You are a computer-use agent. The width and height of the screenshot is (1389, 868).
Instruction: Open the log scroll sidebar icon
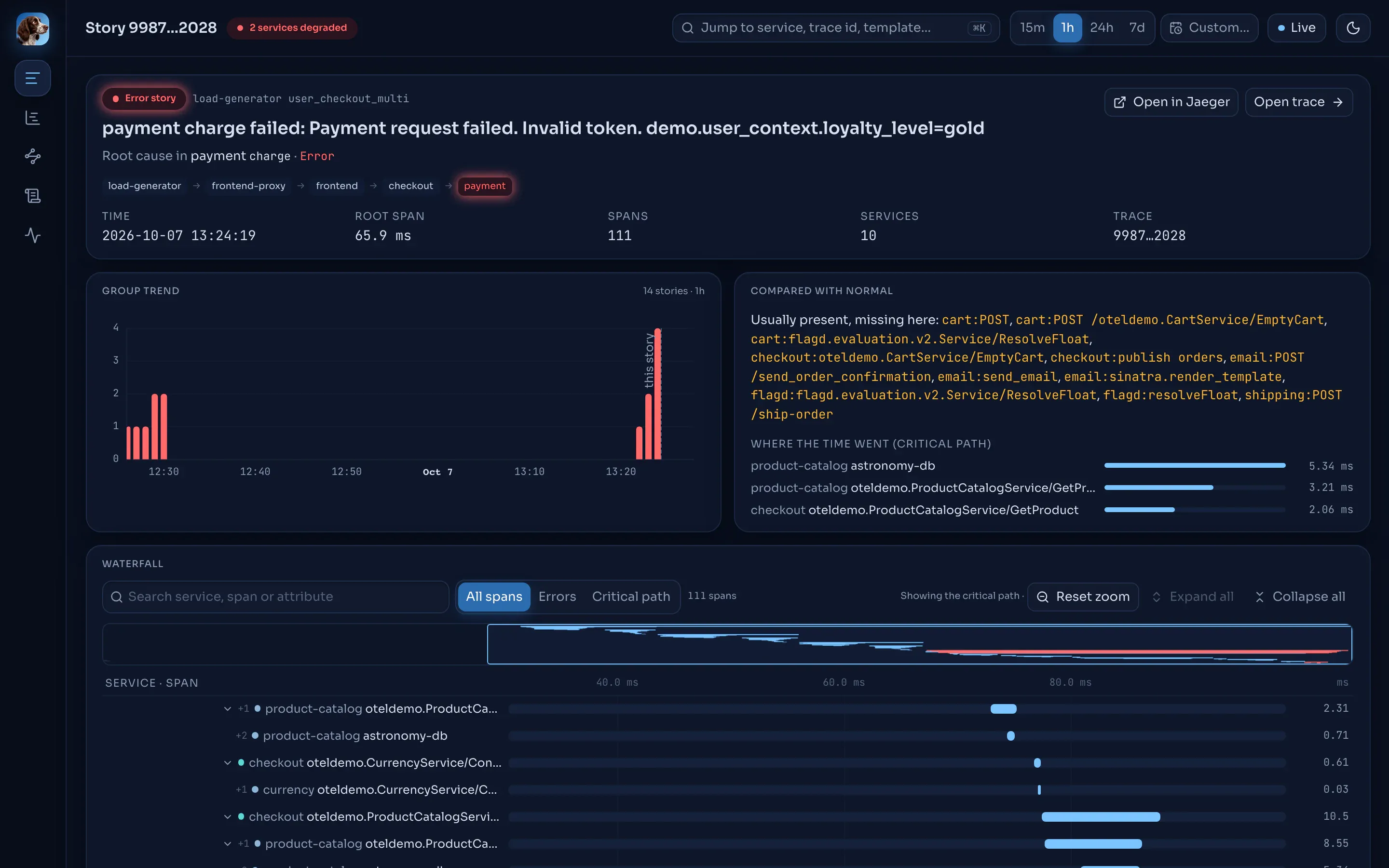pos(33,196)
